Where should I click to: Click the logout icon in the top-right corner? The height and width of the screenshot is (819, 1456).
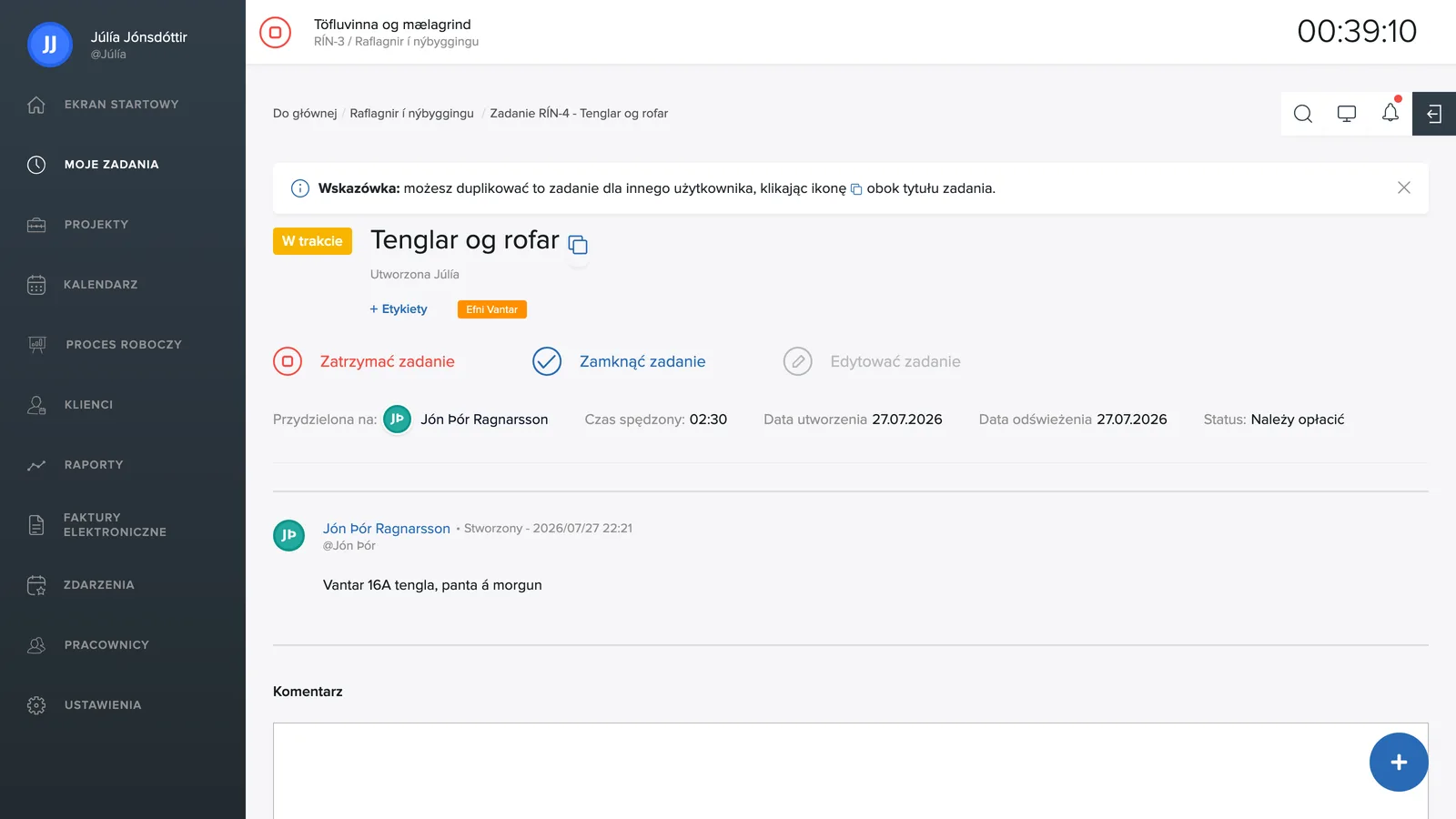(1434, 114)
